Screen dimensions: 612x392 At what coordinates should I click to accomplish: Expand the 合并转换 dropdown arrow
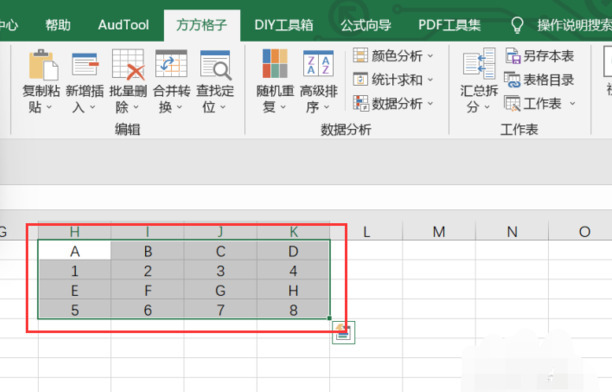[x=180, y=107]
